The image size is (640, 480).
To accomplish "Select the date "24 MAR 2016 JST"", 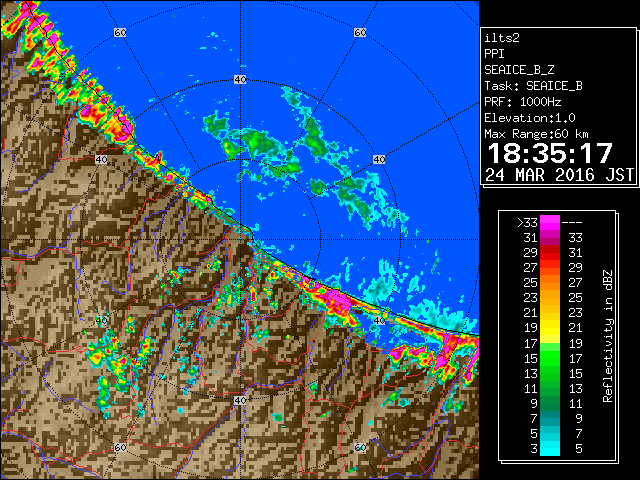I will click(560, 175).
